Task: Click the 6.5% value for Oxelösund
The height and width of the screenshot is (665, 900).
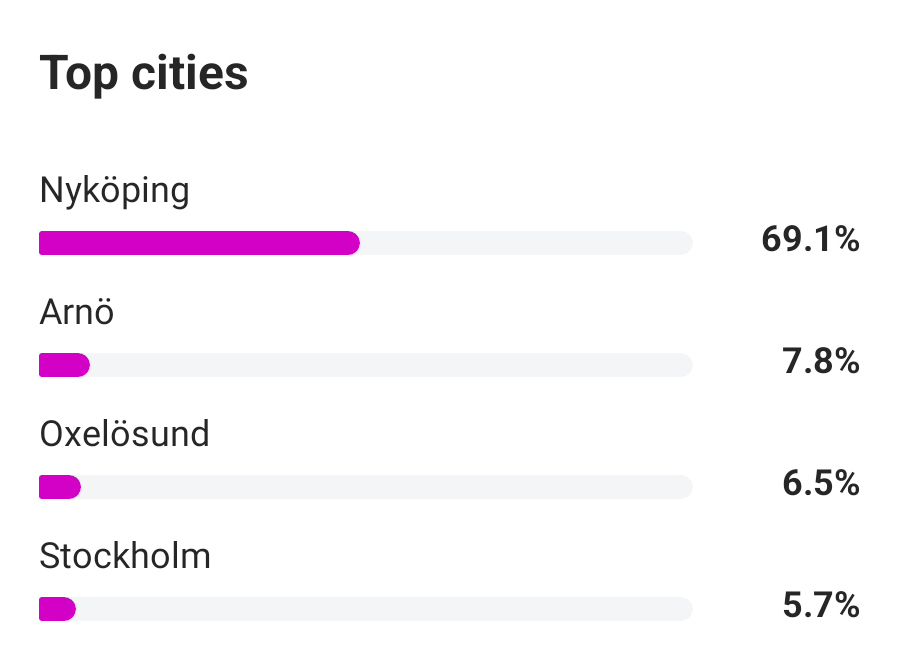Action: [x=821, y=484]
